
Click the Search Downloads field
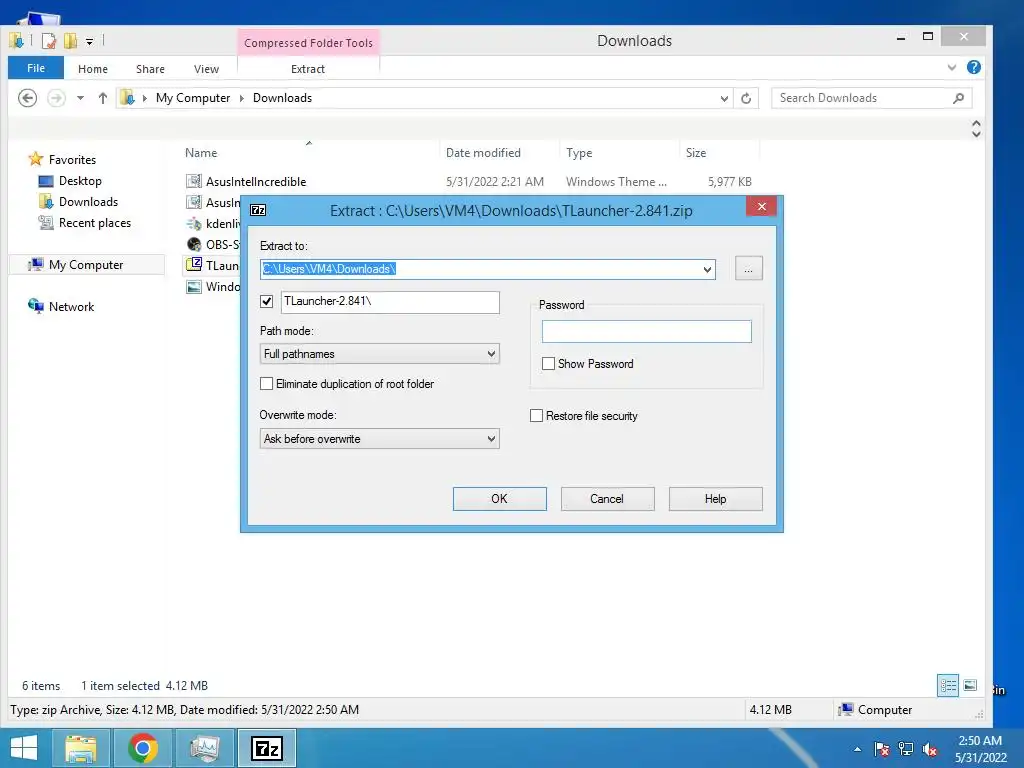871,98
